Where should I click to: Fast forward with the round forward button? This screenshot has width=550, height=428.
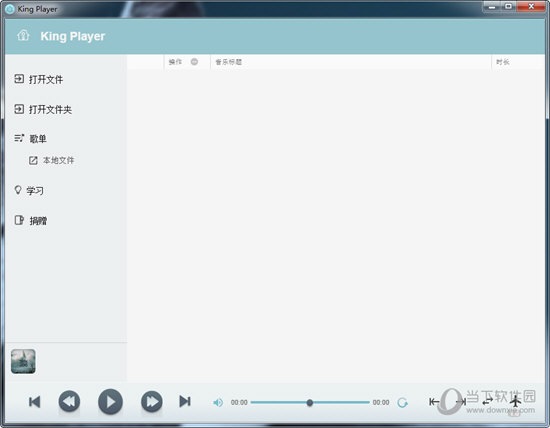[152, 401]
